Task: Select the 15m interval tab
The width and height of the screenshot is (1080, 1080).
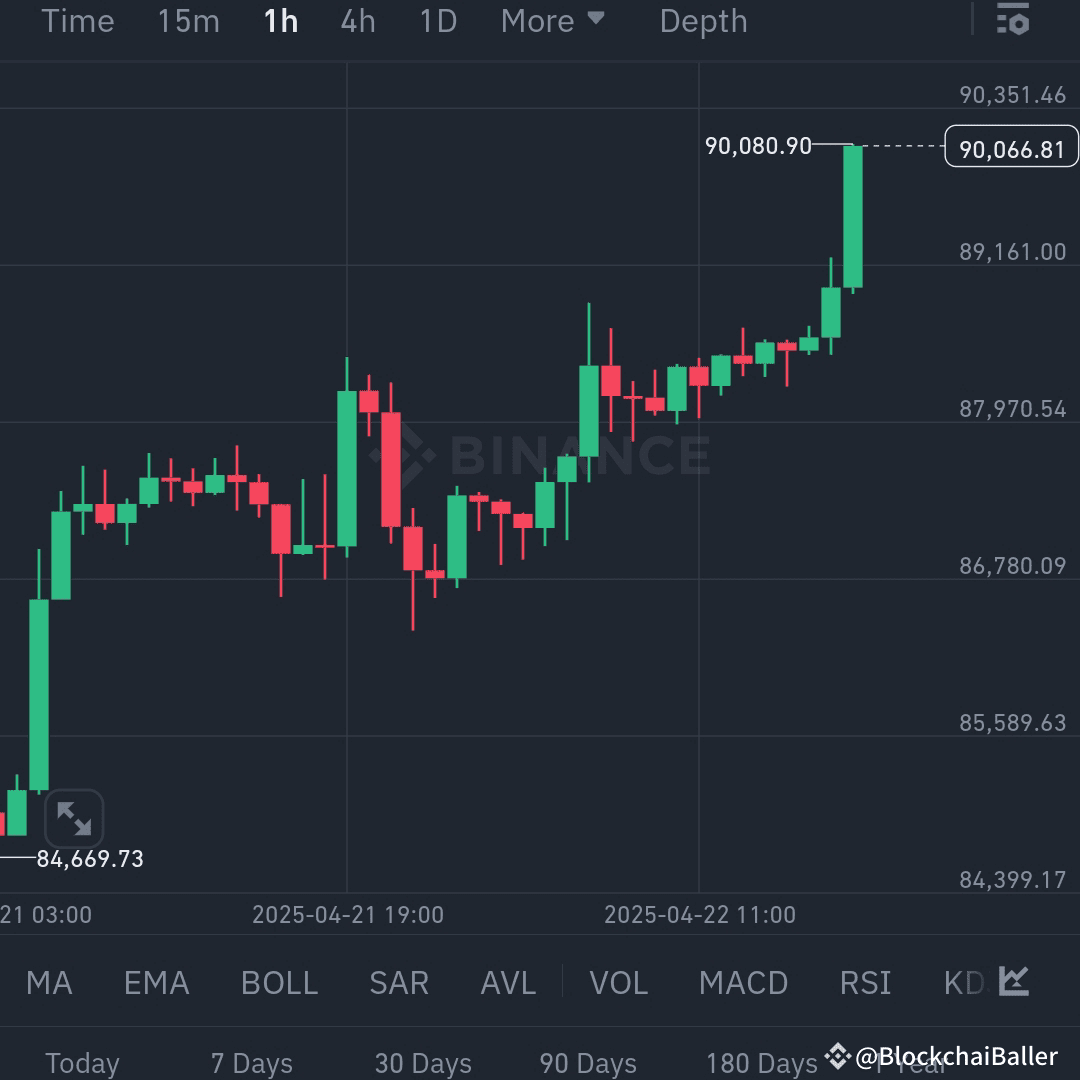Action: tap(188, 21)
